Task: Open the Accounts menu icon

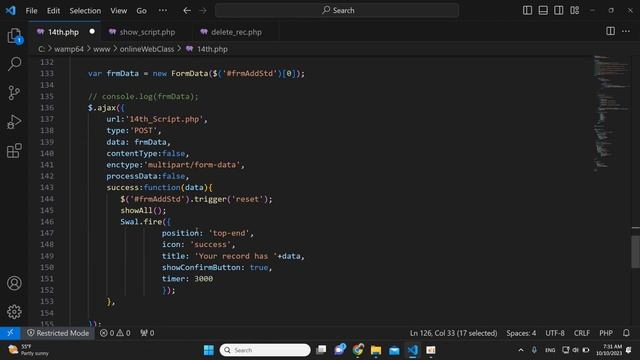Action: [x=14, y=283]
